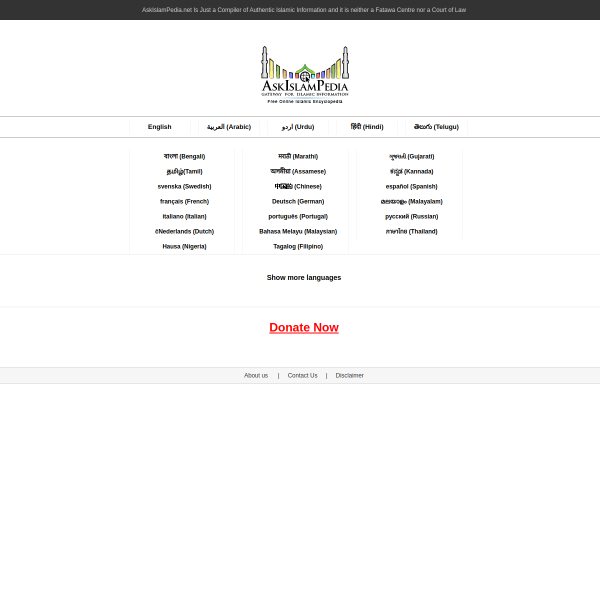This screenshot has height=600, width=600.
Task: View the Disclaimer footer link
Action: click(350, 375)
